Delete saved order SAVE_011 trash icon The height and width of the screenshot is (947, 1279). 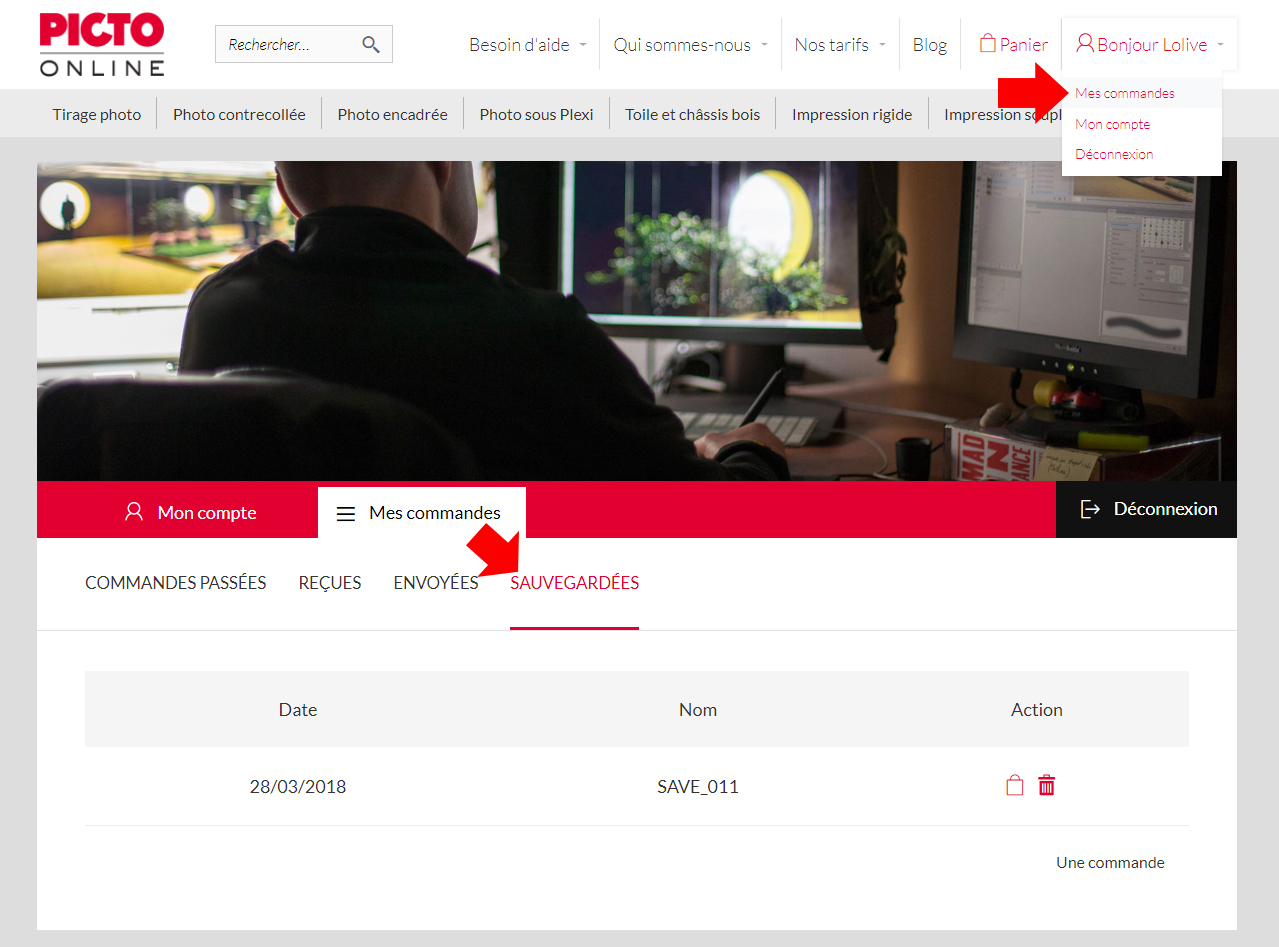pos(1046,786)
